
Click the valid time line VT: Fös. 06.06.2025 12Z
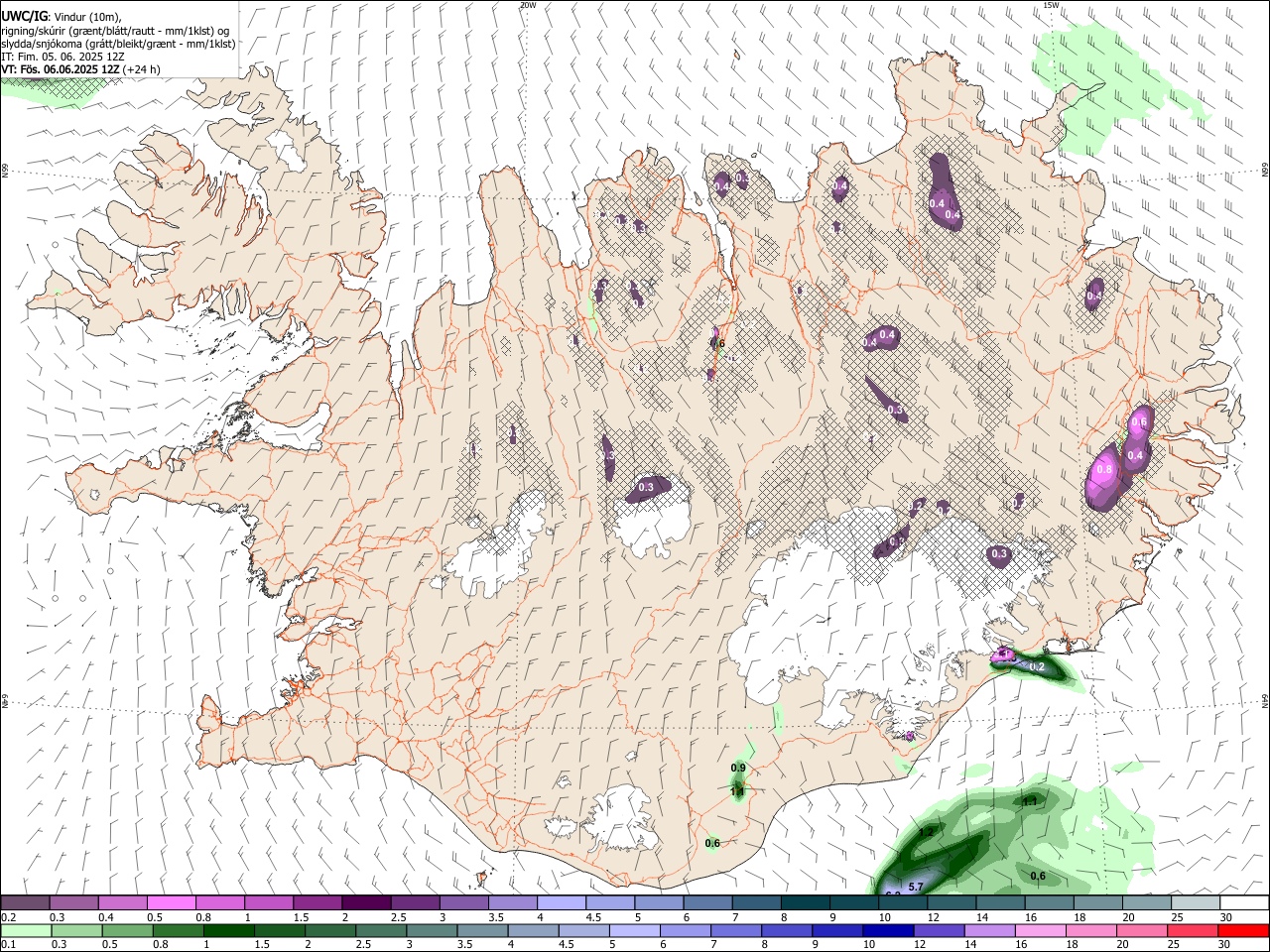click(62, 69)
